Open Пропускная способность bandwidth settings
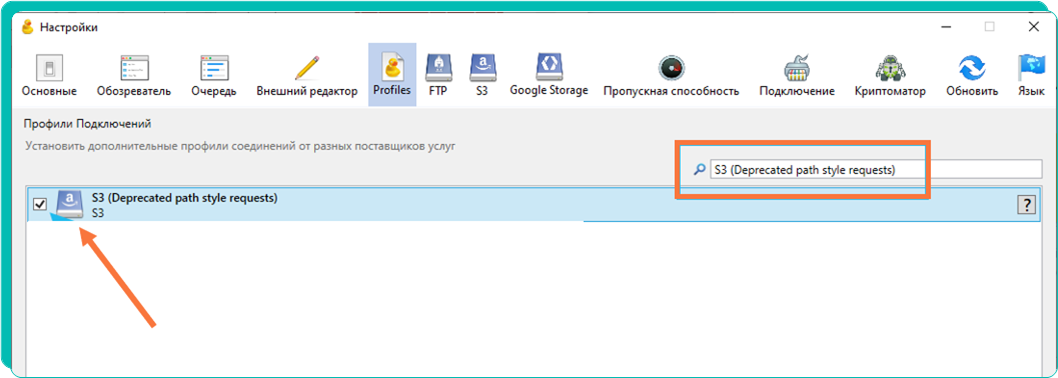The height and width of the screenshot is (378, 1058). [671, 76]
